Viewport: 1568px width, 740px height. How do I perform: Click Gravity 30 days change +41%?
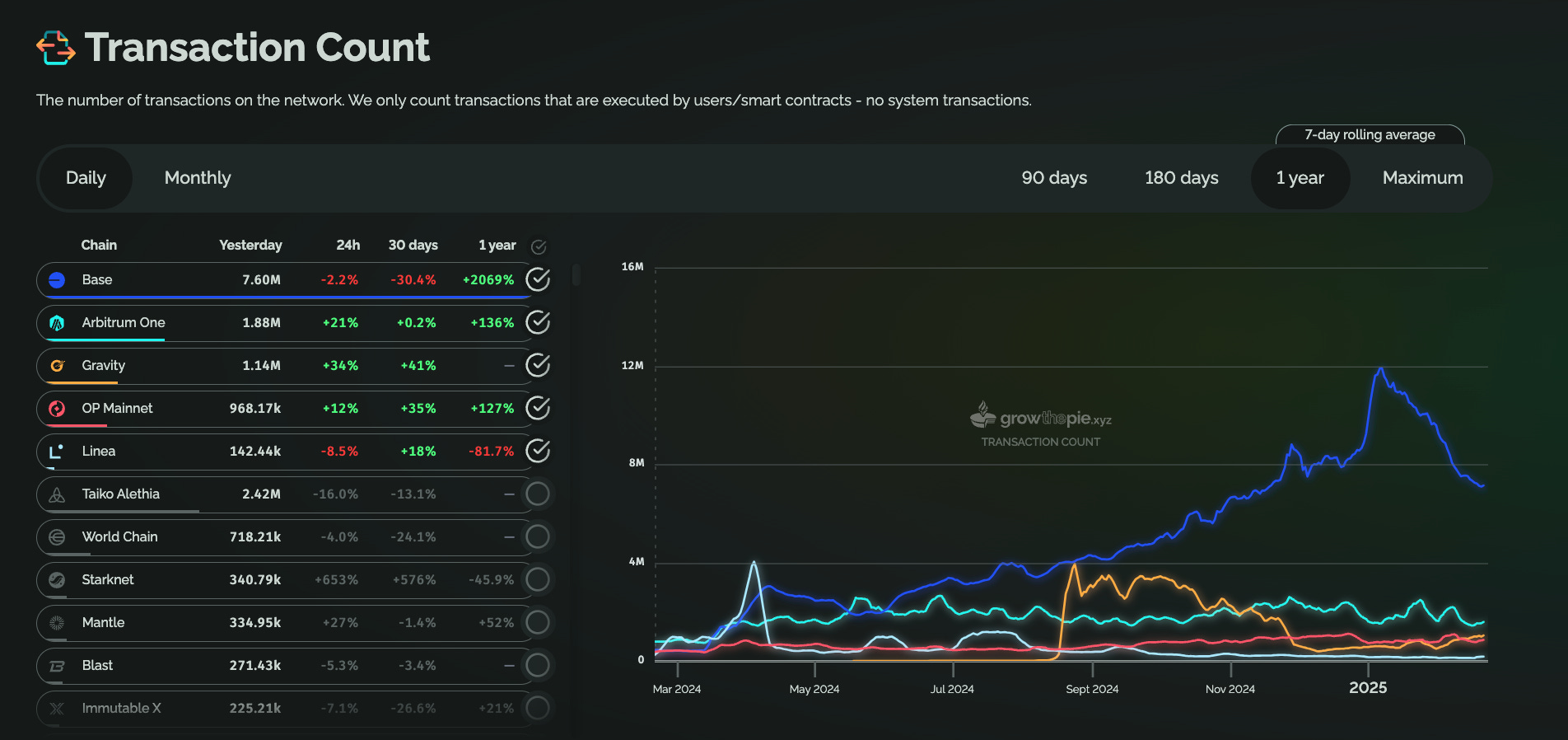(x=418, y=366)
